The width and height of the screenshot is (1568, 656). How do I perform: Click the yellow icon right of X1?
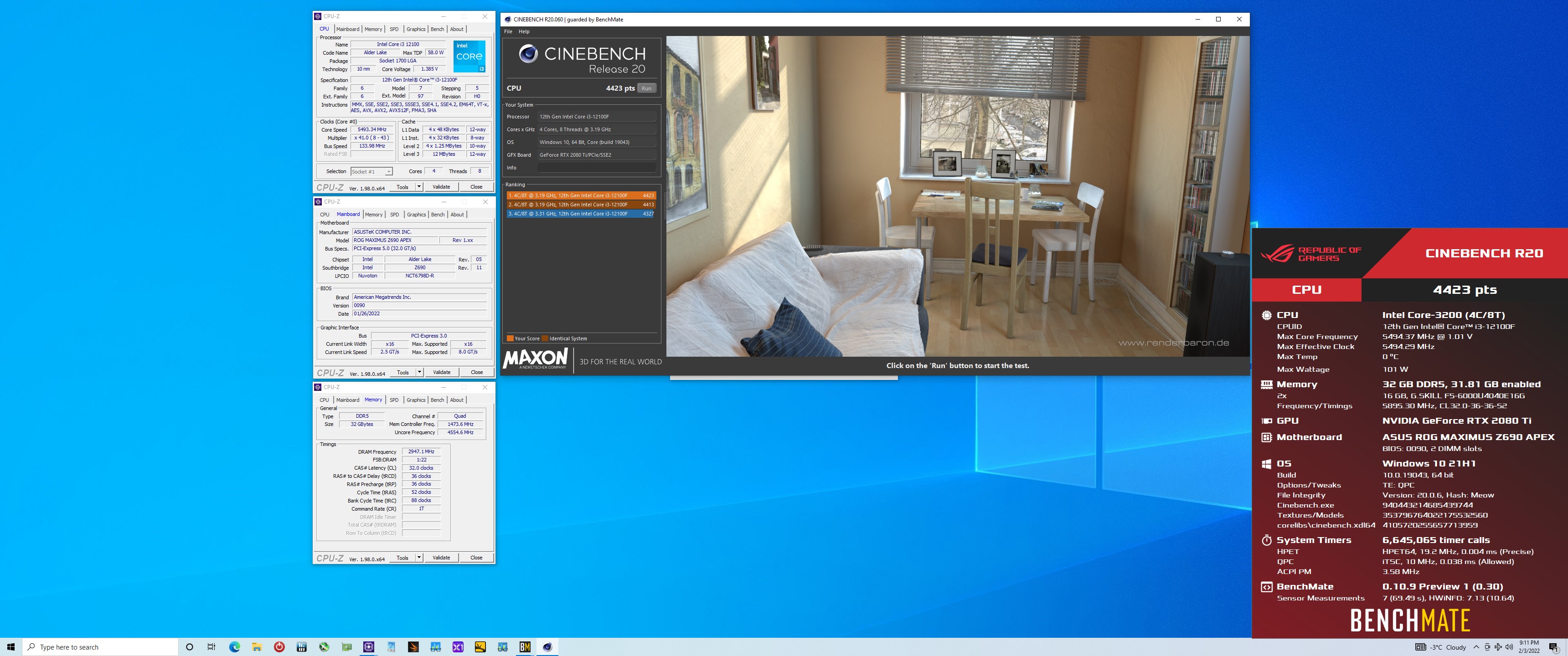pyautogui.click(x=480, y=647)
